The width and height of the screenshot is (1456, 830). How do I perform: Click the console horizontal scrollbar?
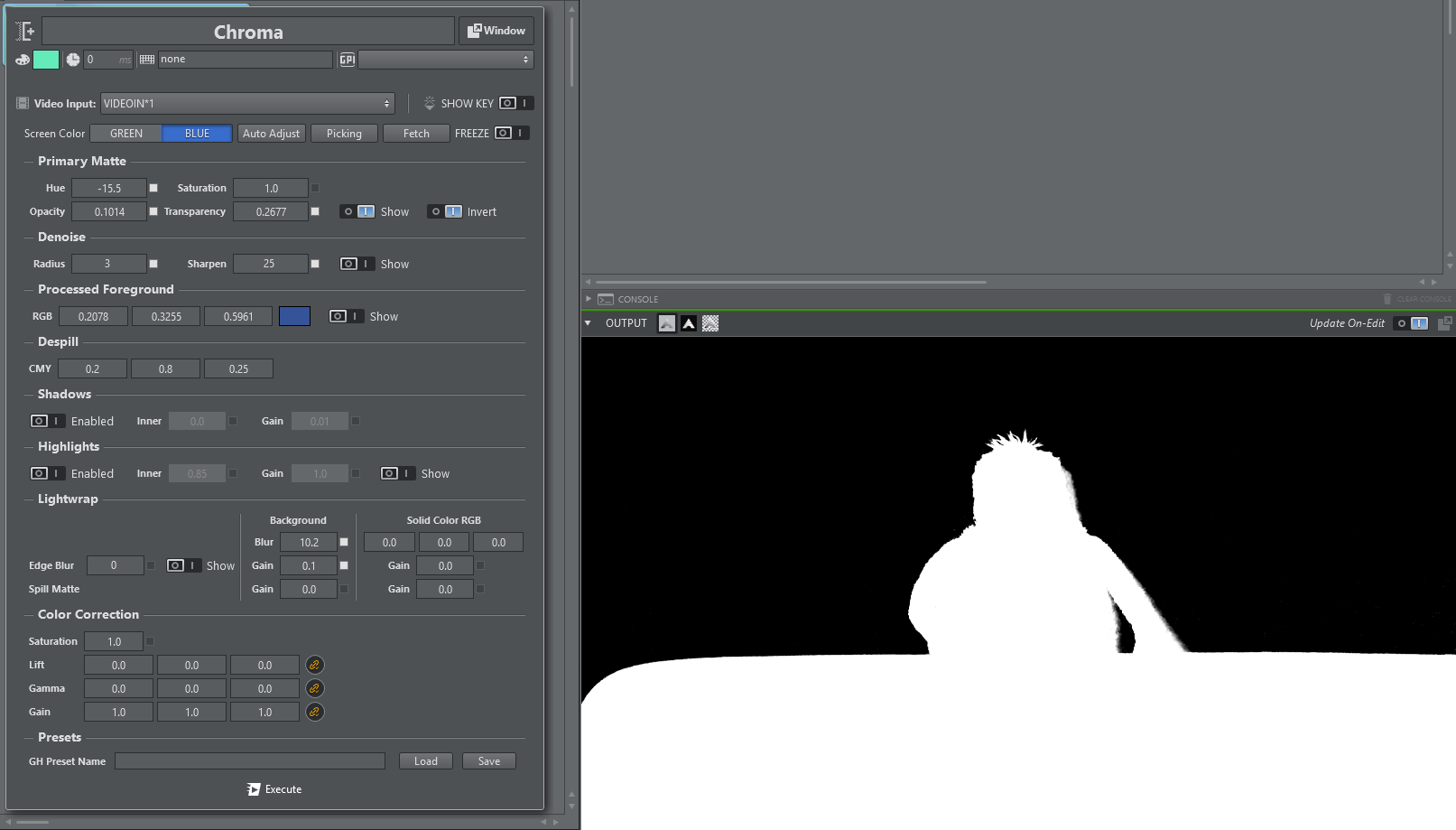tap(791, 282)
